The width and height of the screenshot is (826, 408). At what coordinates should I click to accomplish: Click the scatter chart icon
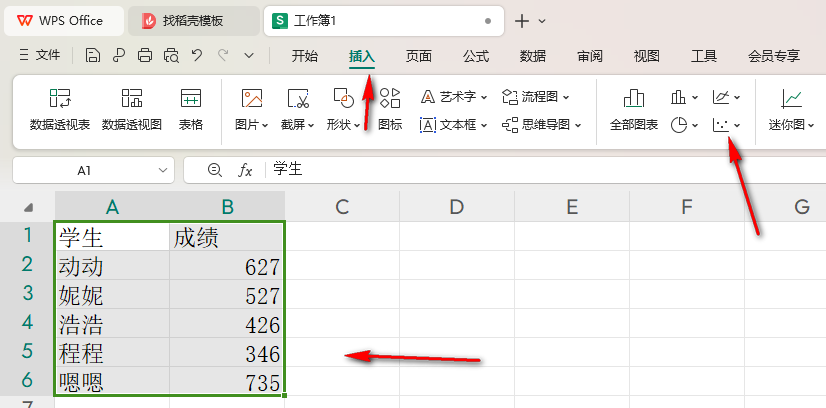tap(720, 125)
